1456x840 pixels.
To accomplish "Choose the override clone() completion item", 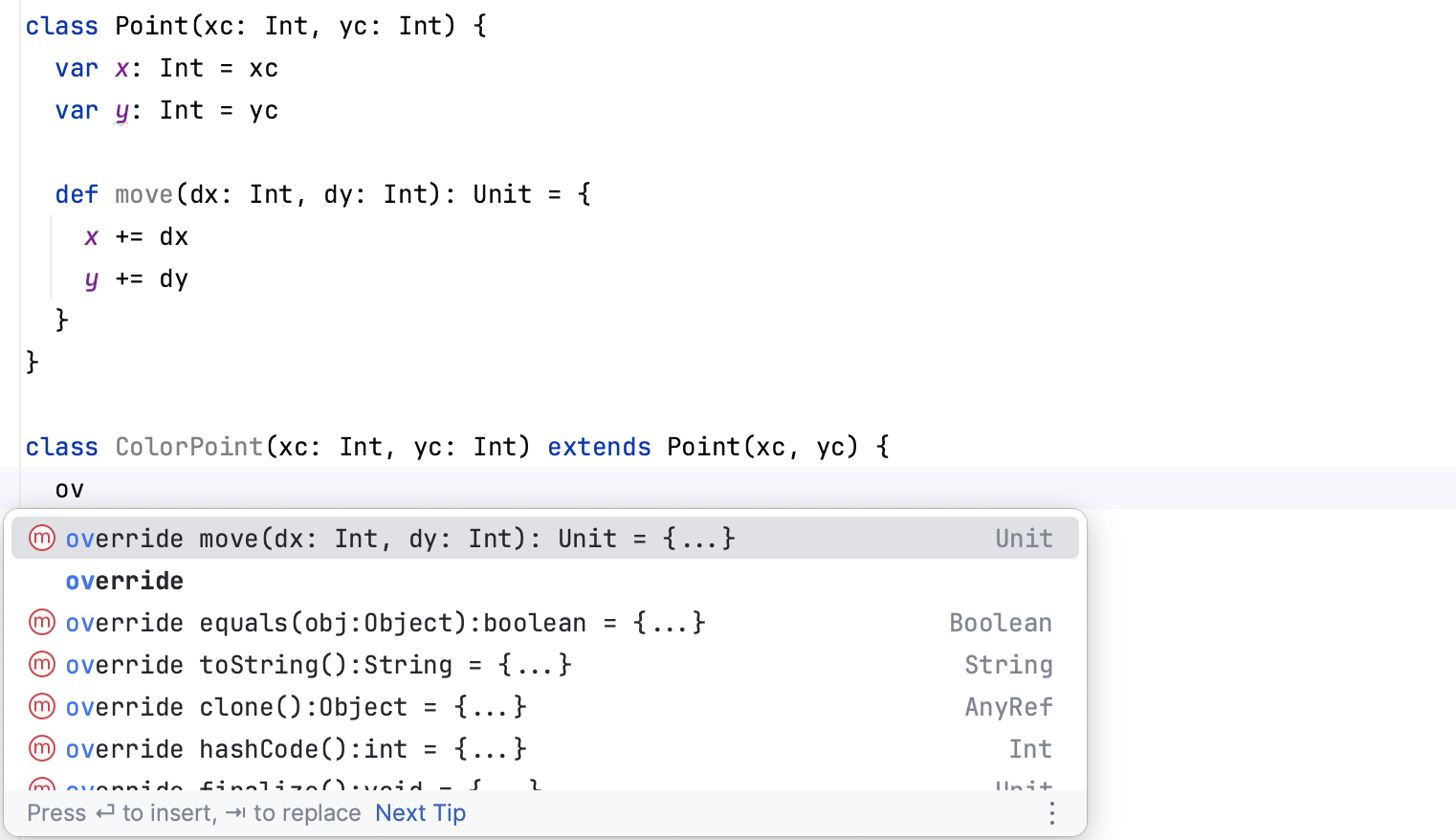I will point(296,707).
